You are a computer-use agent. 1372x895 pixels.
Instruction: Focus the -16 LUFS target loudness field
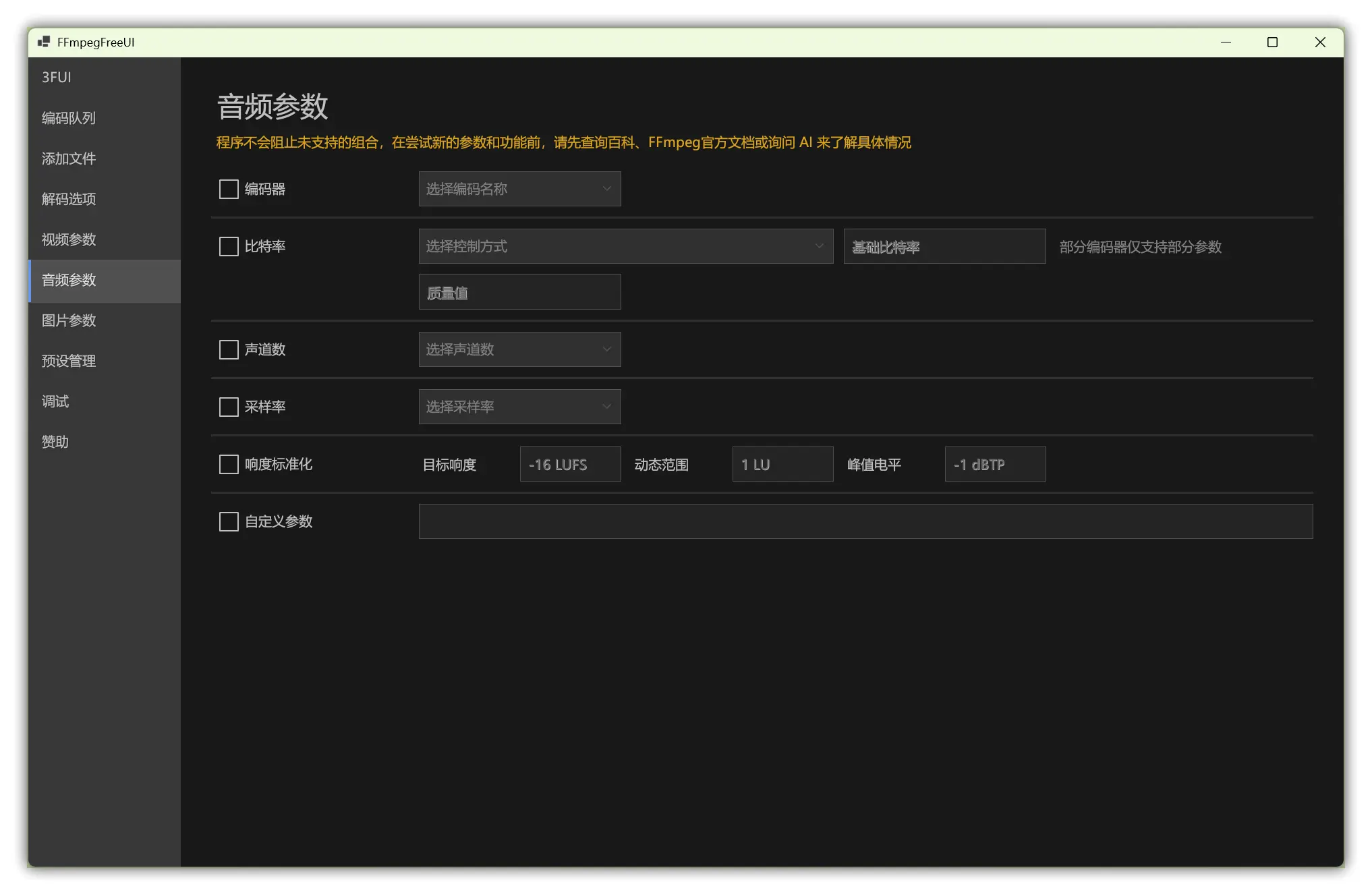[x=570, y=464]
